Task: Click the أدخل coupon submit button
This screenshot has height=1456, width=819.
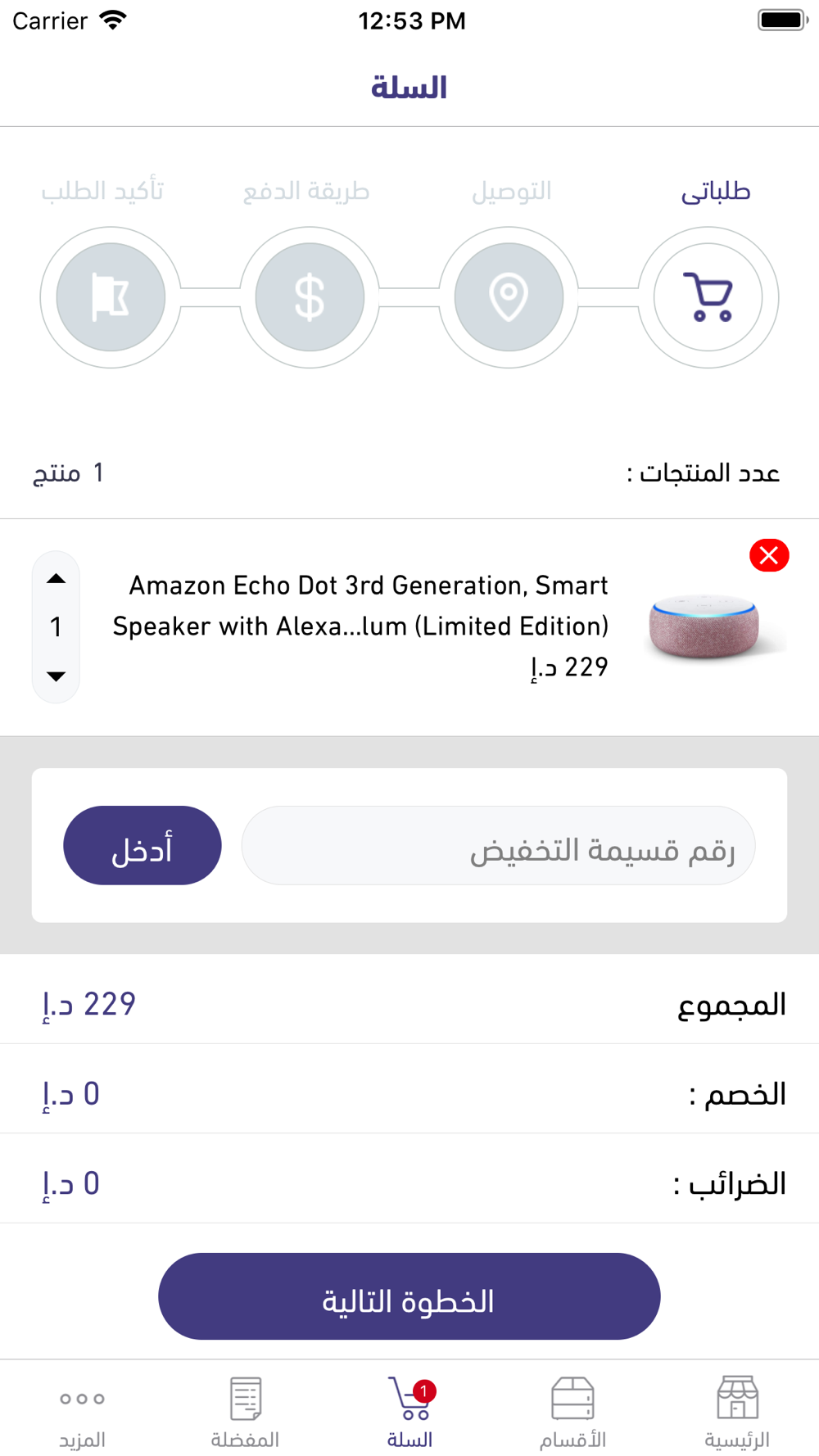Action: pos(143,846)
